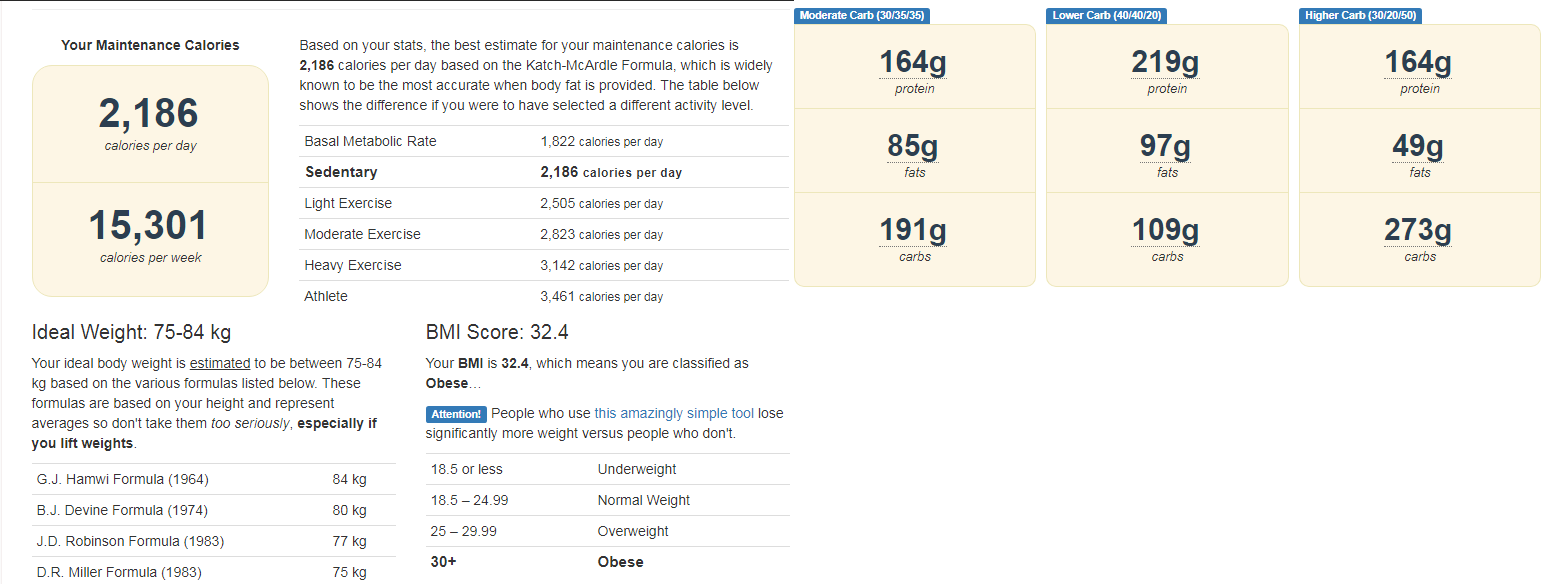The image size is (1550, 584).
Task: Click the 49g fats value
Action: pos(1418,147)
